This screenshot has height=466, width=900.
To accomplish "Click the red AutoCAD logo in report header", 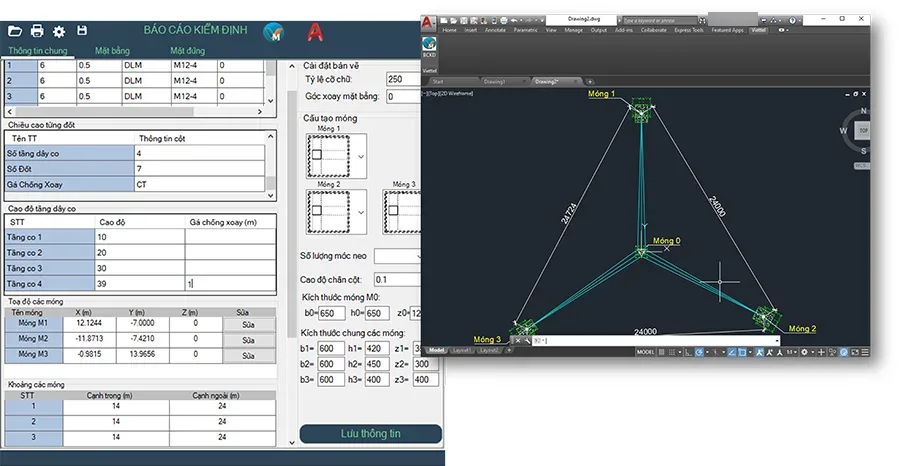I will (x=315, y=32).
